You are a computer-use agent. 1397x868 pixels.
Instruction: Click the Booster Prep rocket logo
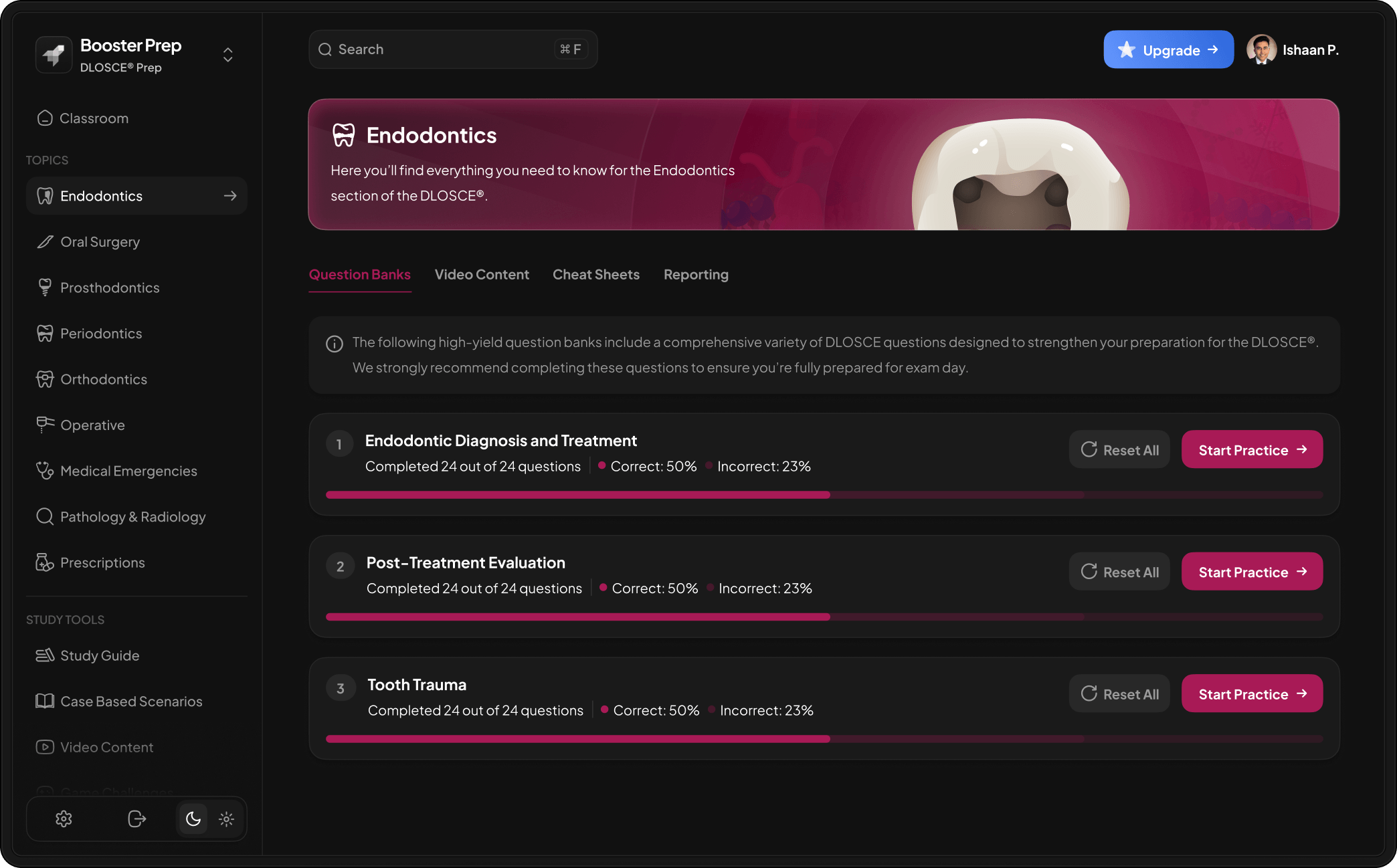coord(54,55)
